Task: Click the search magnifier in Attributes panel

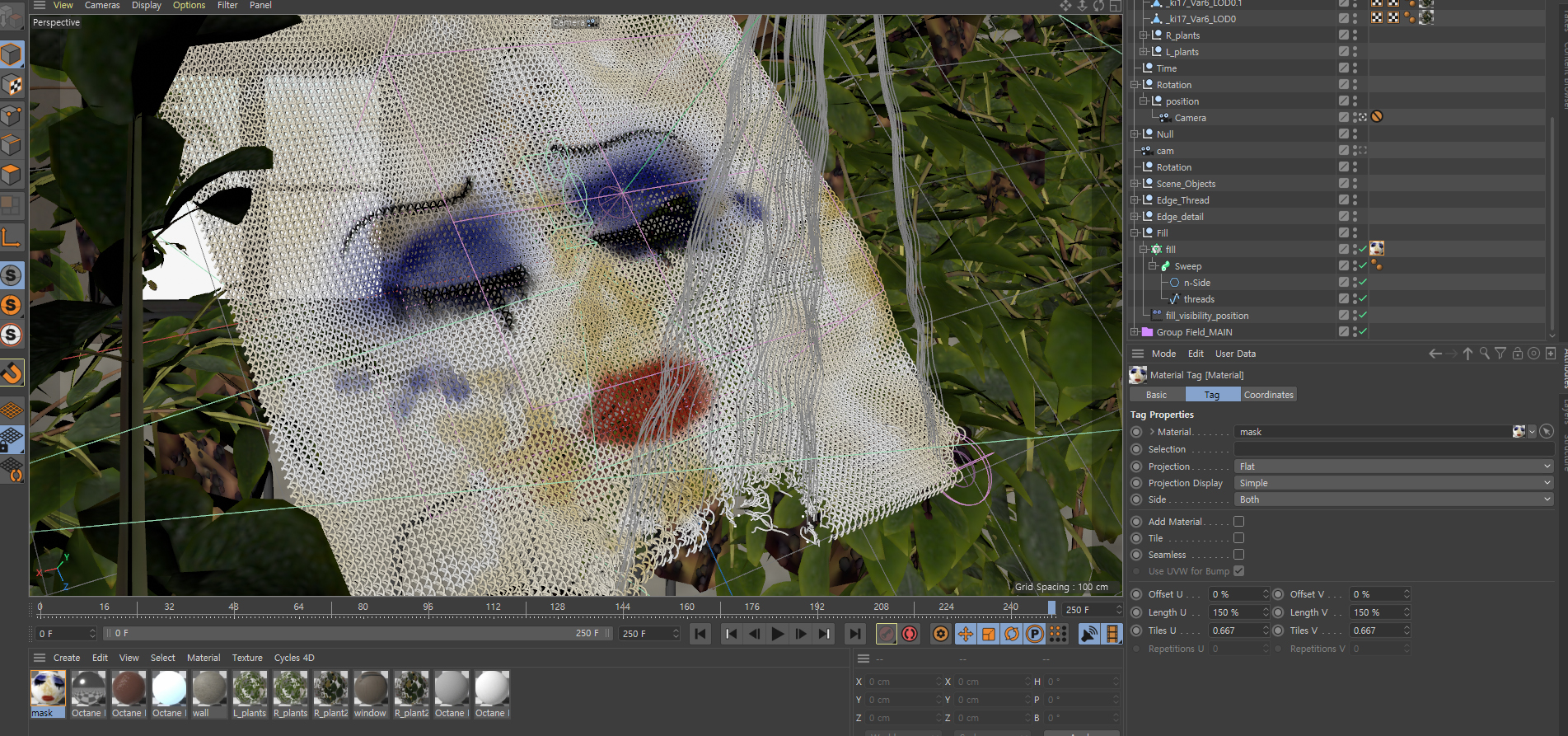Action: pos(1484,354)
